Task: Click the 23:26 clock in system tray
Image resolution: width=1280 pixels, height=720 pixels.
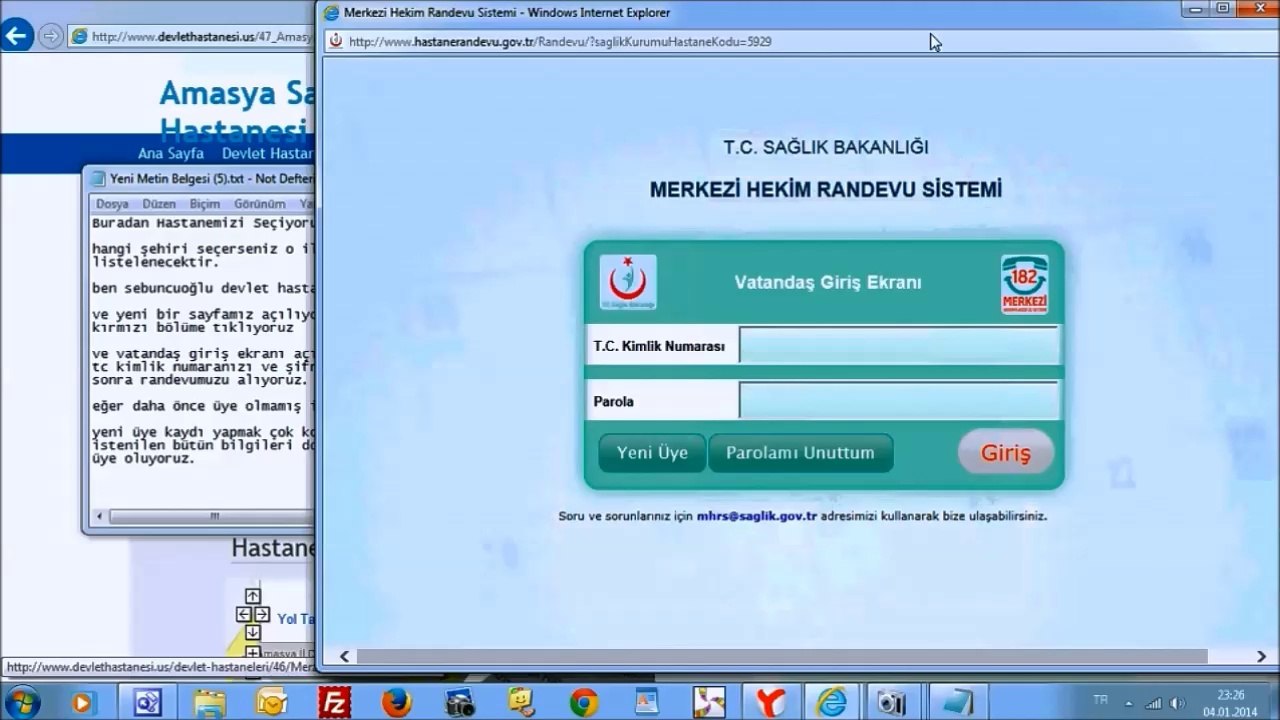Action: click(1231, 695)
